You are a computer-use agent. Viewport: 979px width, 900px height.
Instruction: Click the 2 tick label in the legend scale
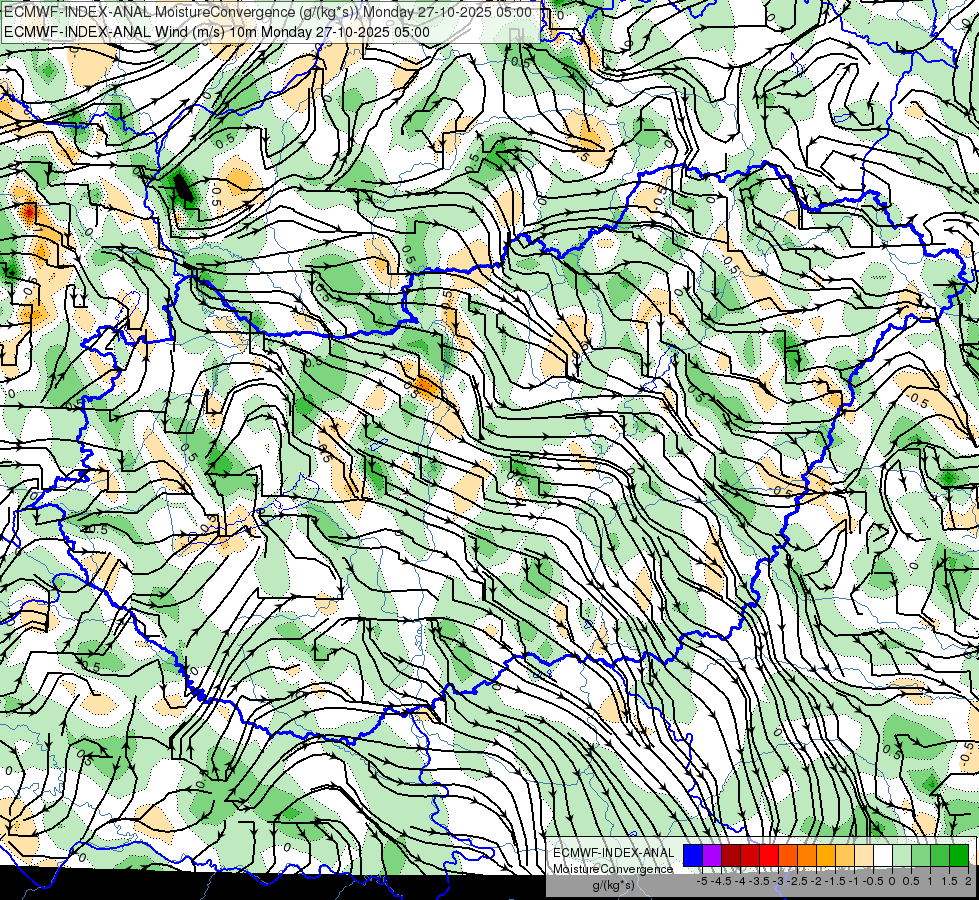click(x=968, y=881)
